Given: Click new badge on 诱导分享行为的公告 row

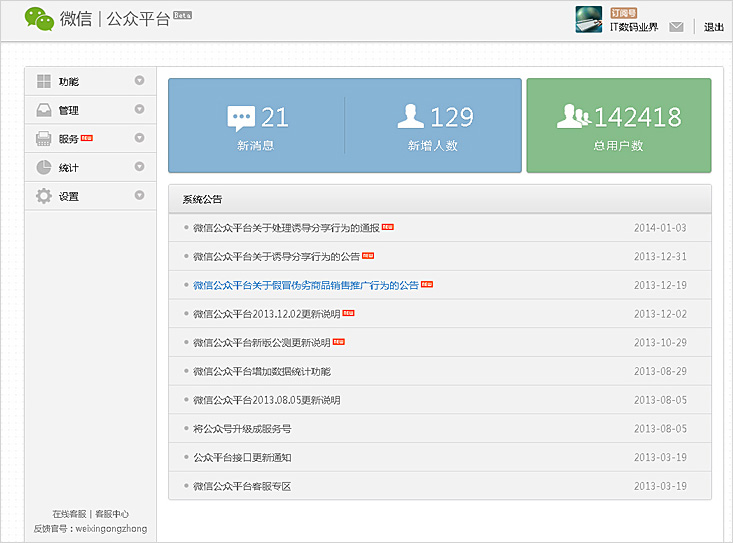Looking at the screenshot, I should point(368,256).
